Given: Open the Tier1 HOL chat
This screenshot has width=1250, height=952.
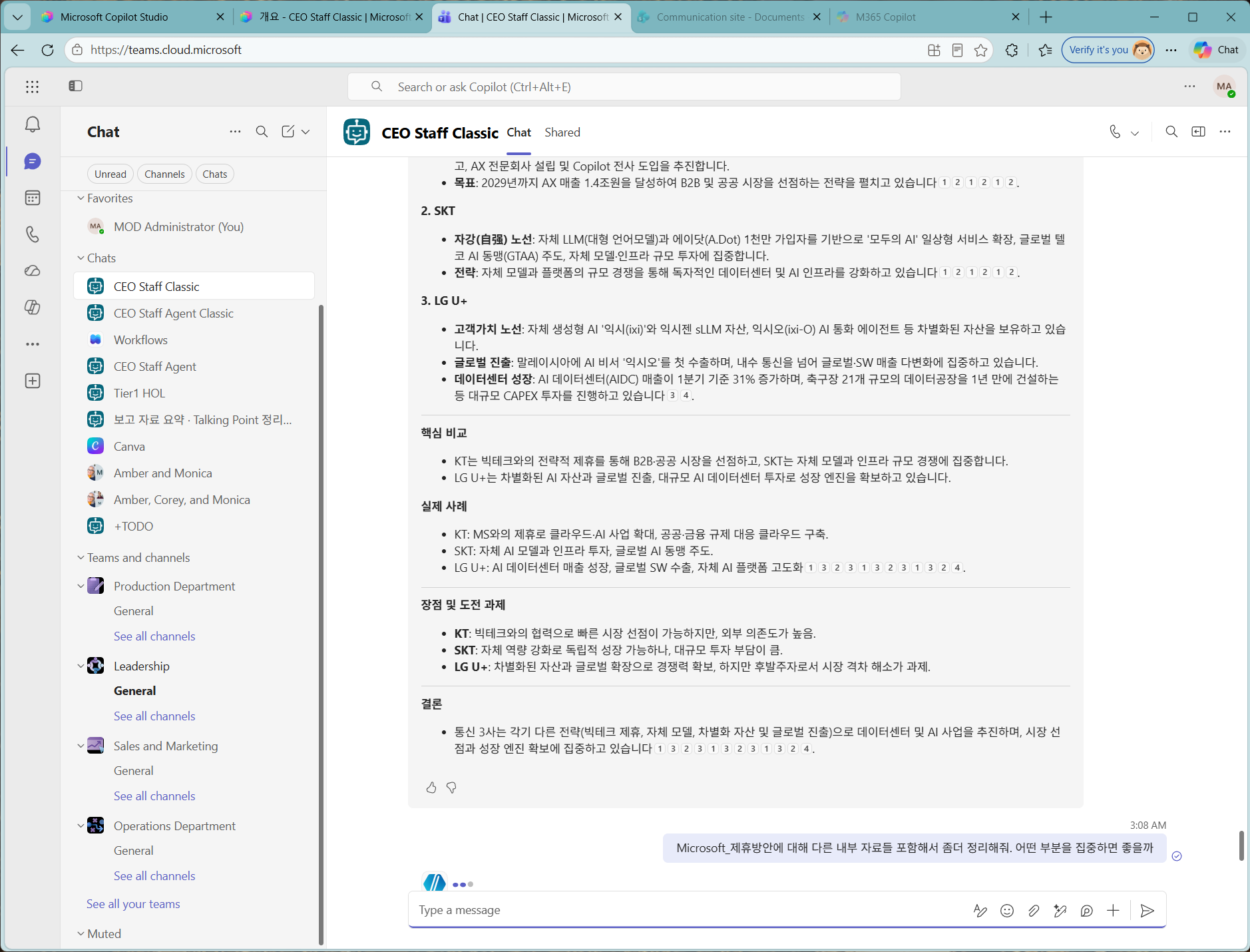Looking at the screenshot, I should point(194,393).
